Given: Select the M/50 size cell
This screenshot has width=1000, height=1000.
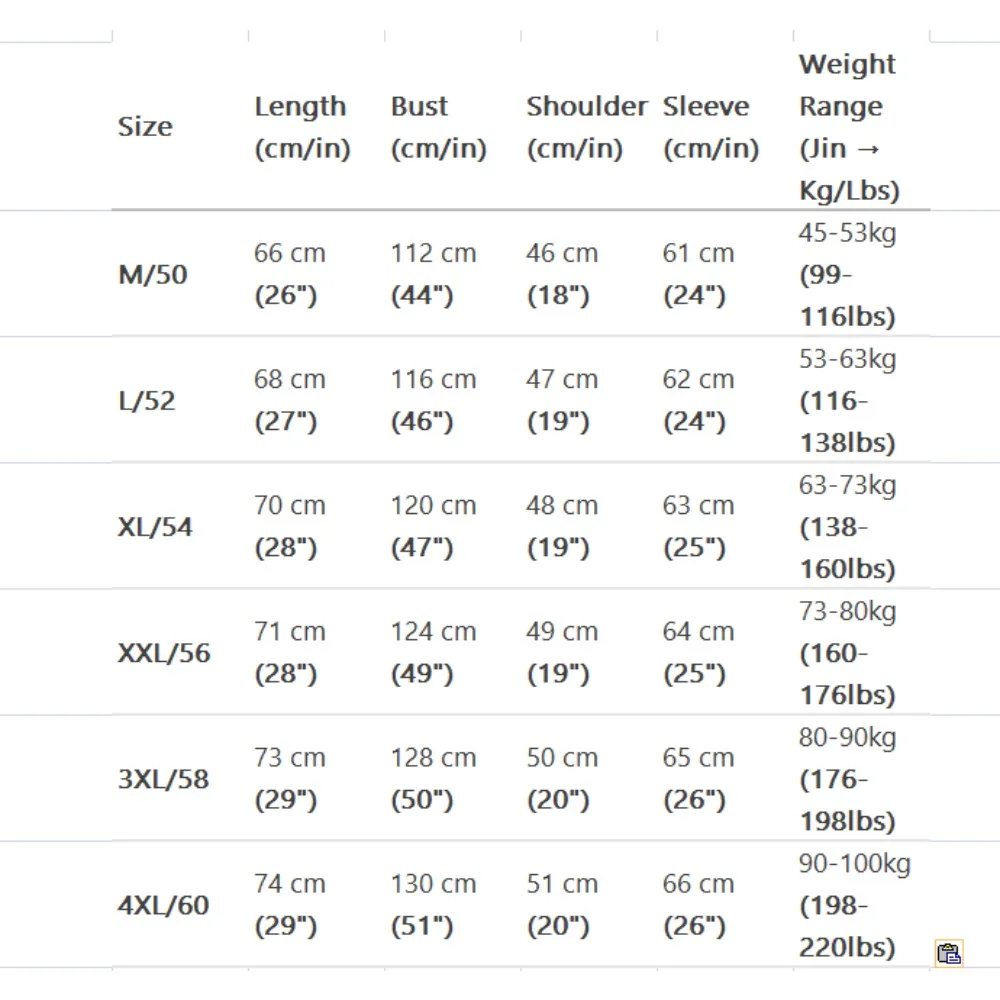Looking at the screenshot, I should click(153, 274).
